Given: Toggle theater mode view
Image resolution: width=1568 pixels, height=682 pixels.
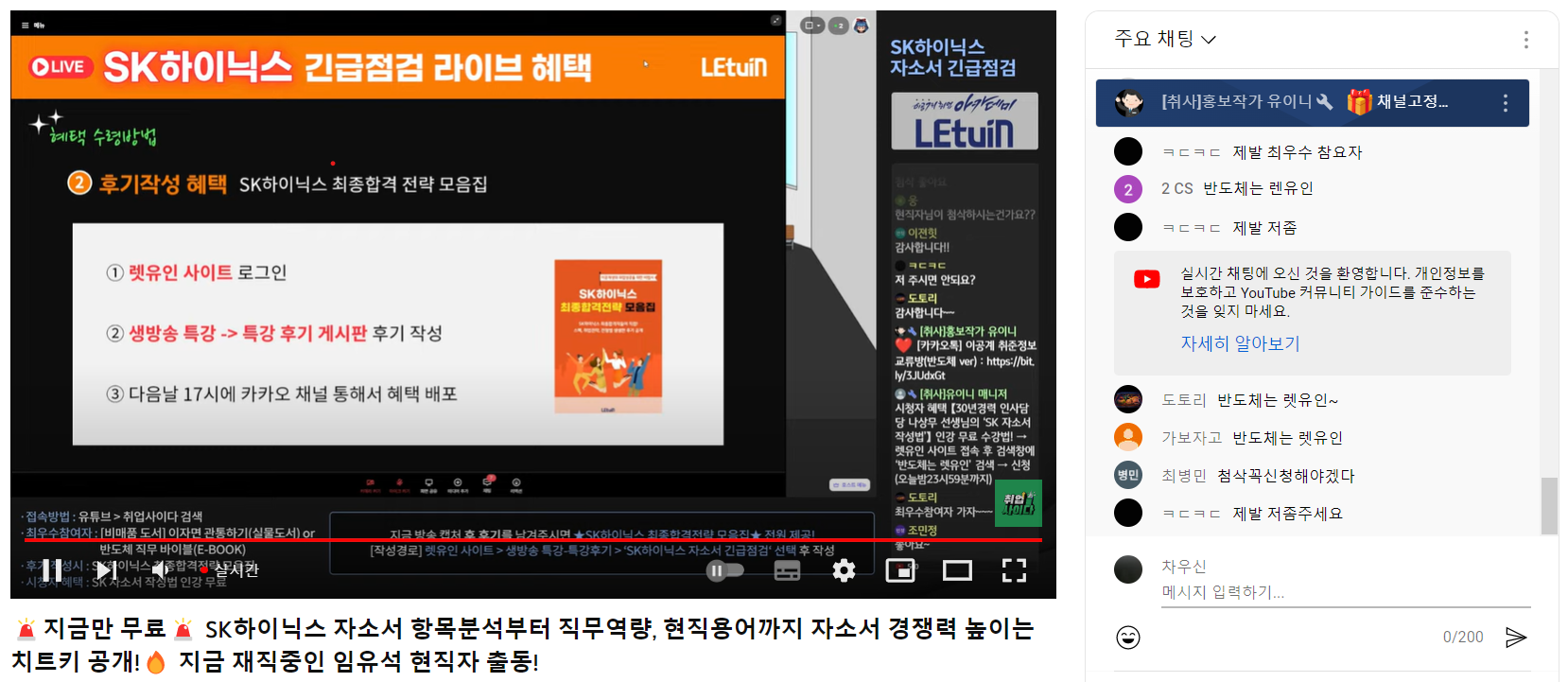Looking at the screenshot, I should (x=957, y=570).
